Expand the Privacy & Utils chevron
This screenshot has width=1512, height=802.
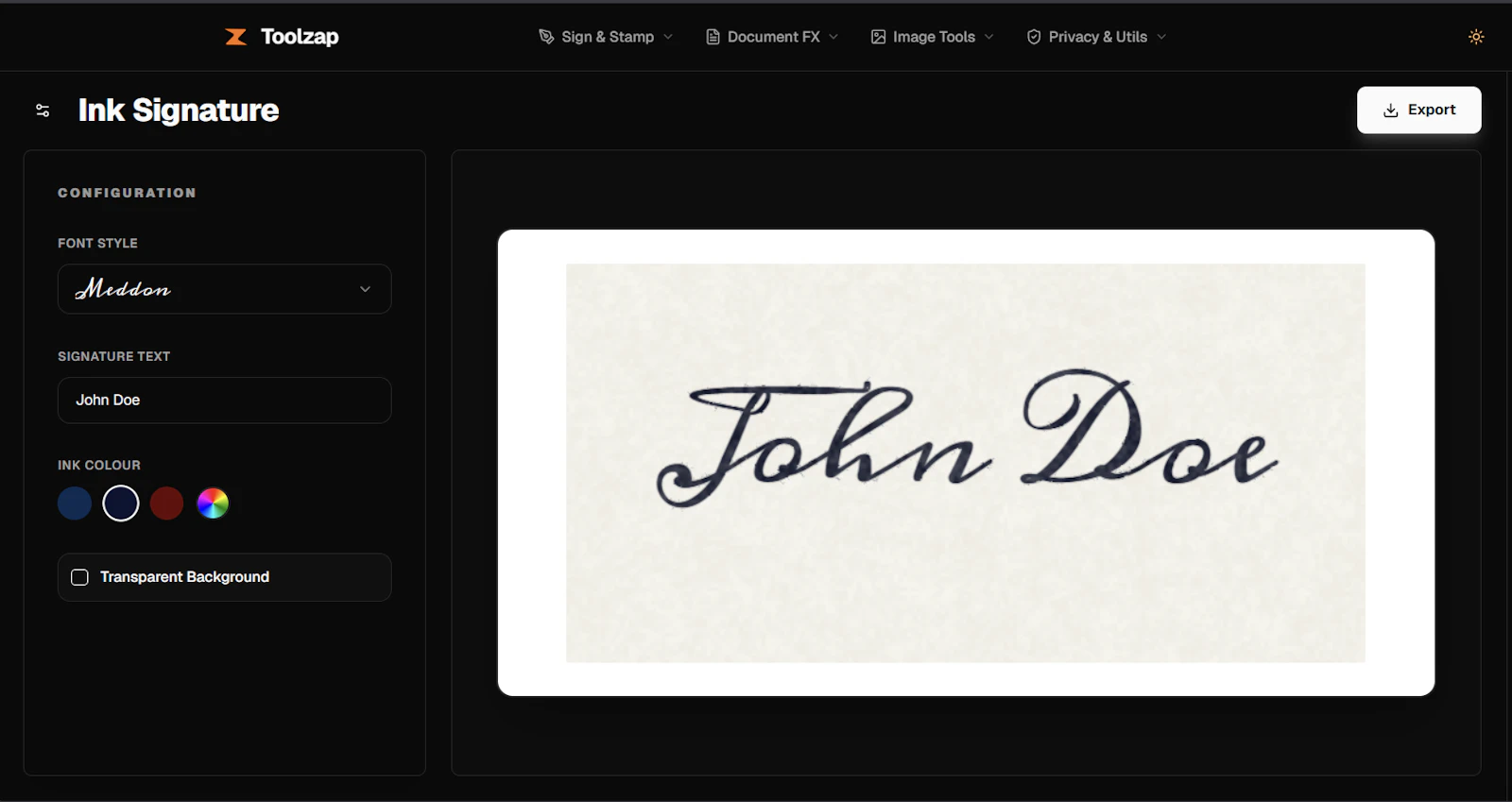click(1161, 37)
